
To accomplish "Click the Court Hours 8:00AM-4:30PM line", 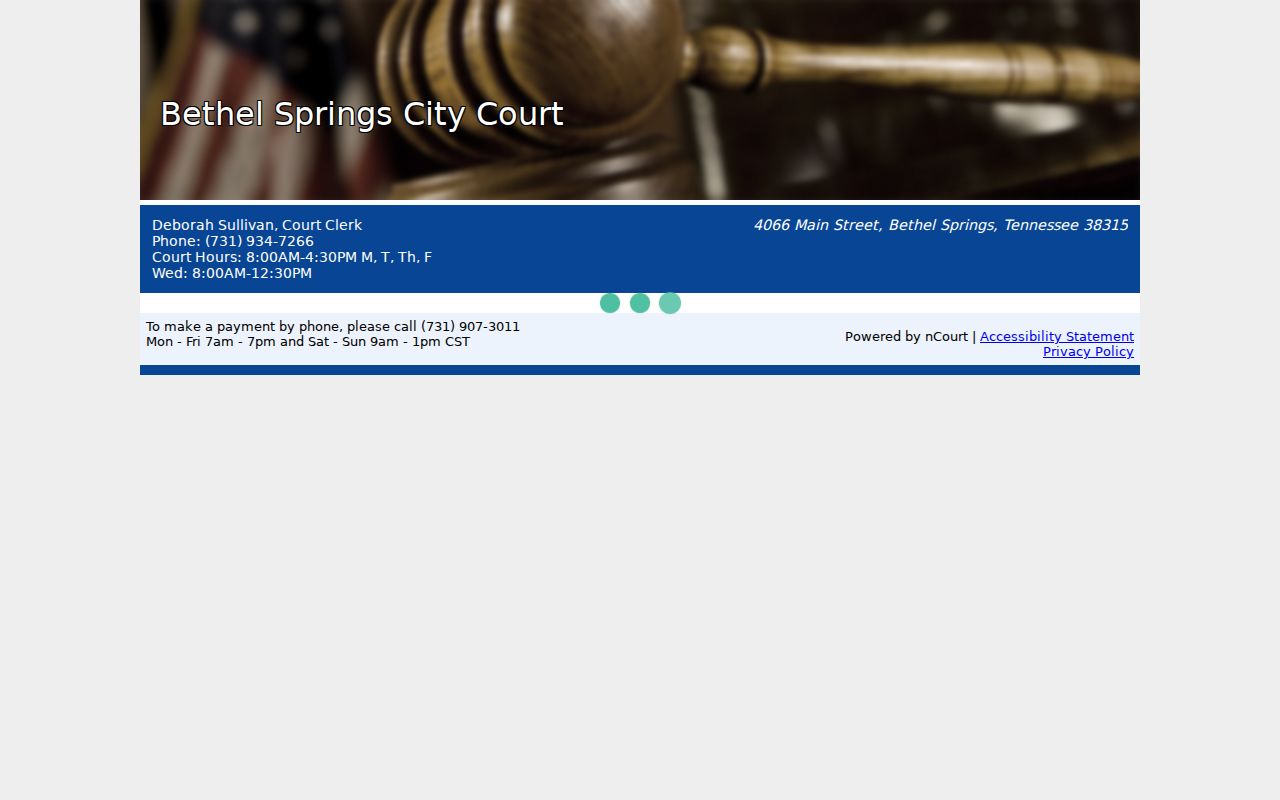I will [x=292, y=257].
